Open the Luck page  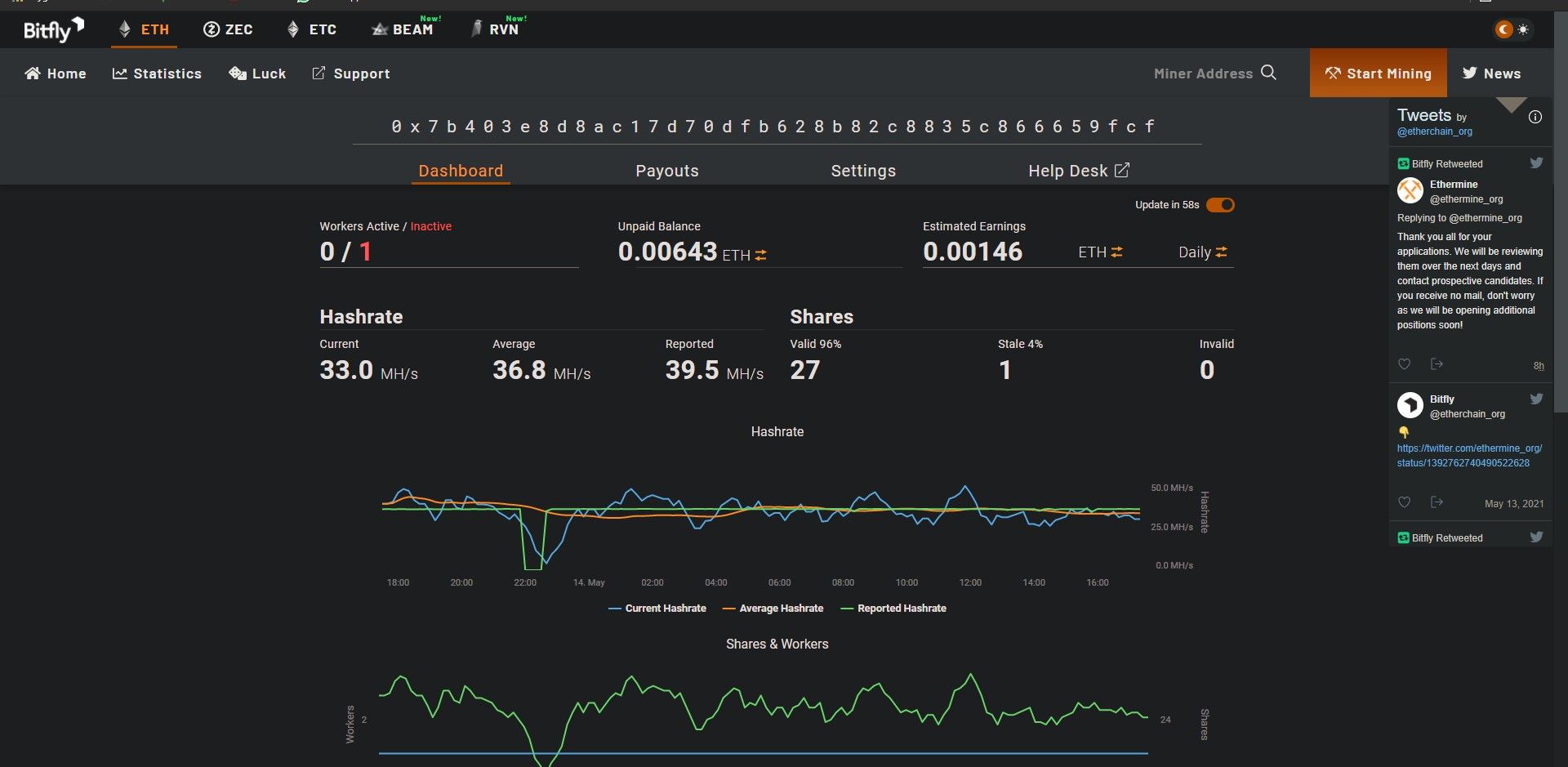click(x=257, y=74)
